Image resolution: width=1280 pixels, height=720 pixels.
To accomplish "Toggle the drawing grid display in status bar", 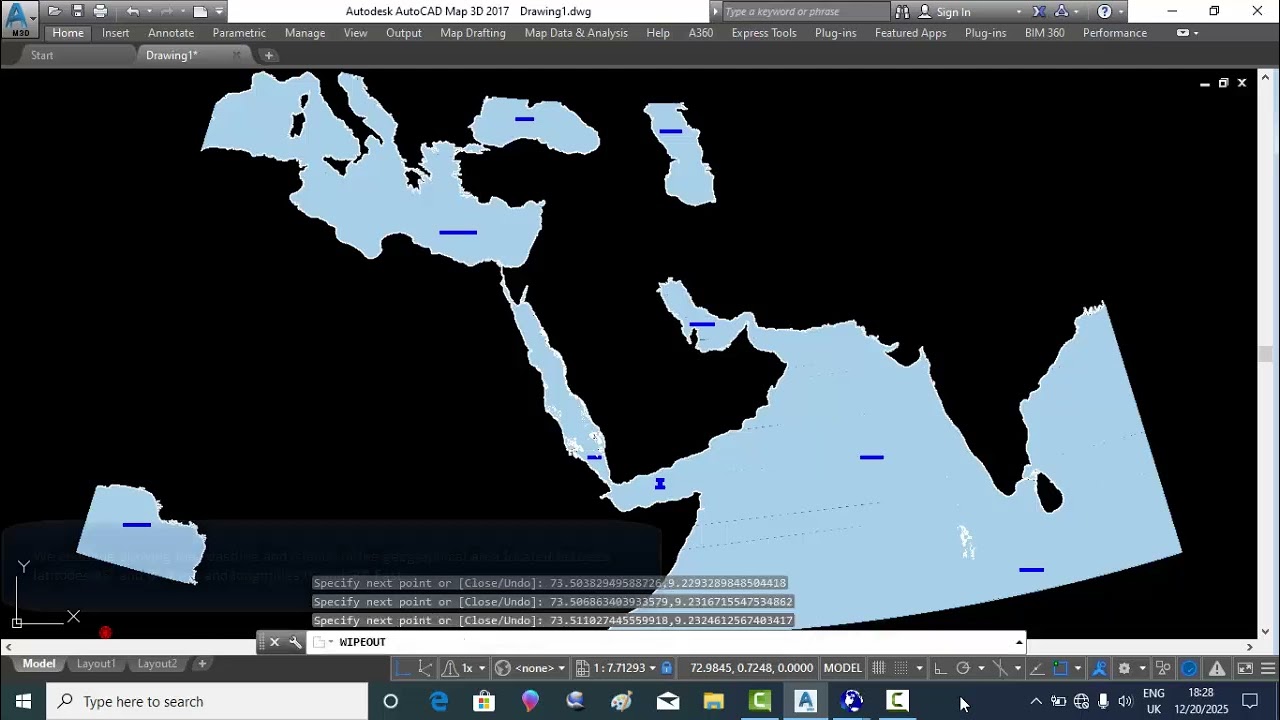I will coord(878,668).
